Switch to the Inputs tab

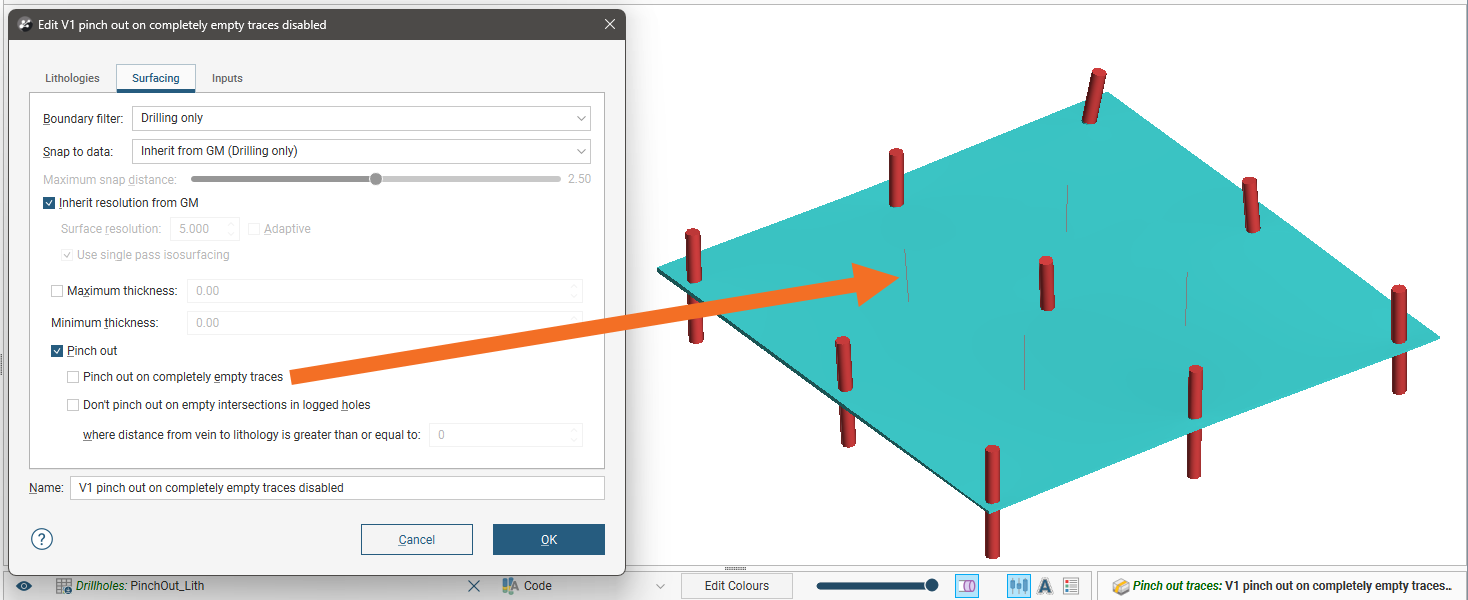click(227, 78)
